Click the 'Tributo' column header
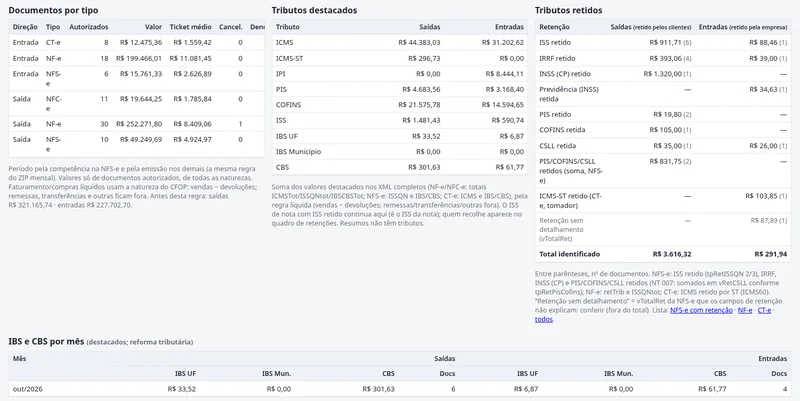Screen dimensions: 800x401 (288, 27)
